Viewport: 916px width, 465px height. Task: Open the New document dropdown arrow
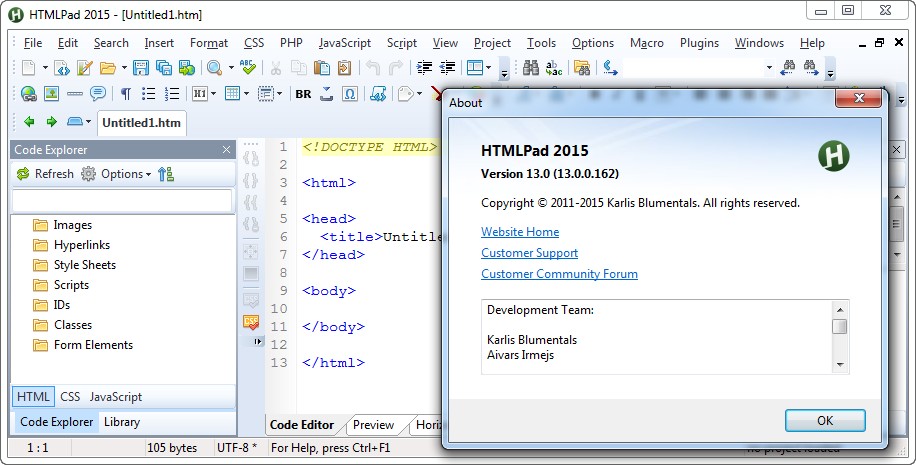tap(44, 68)
